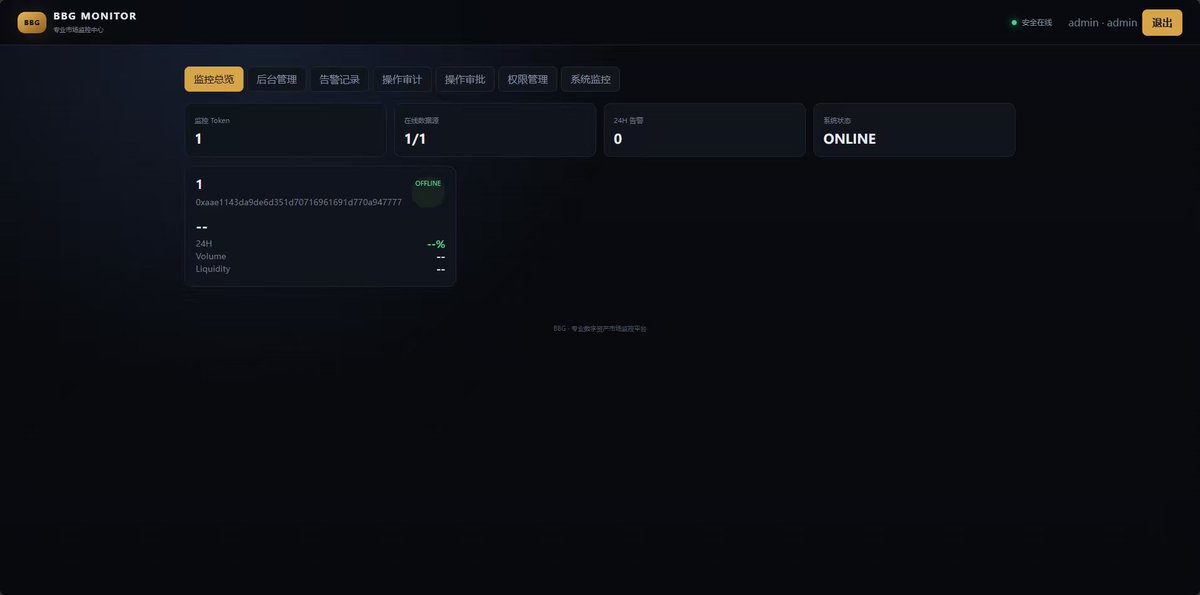Click the 安全在线 status text
The width and height of the screenshot is (1200, 595).
tap(1037, 22)
